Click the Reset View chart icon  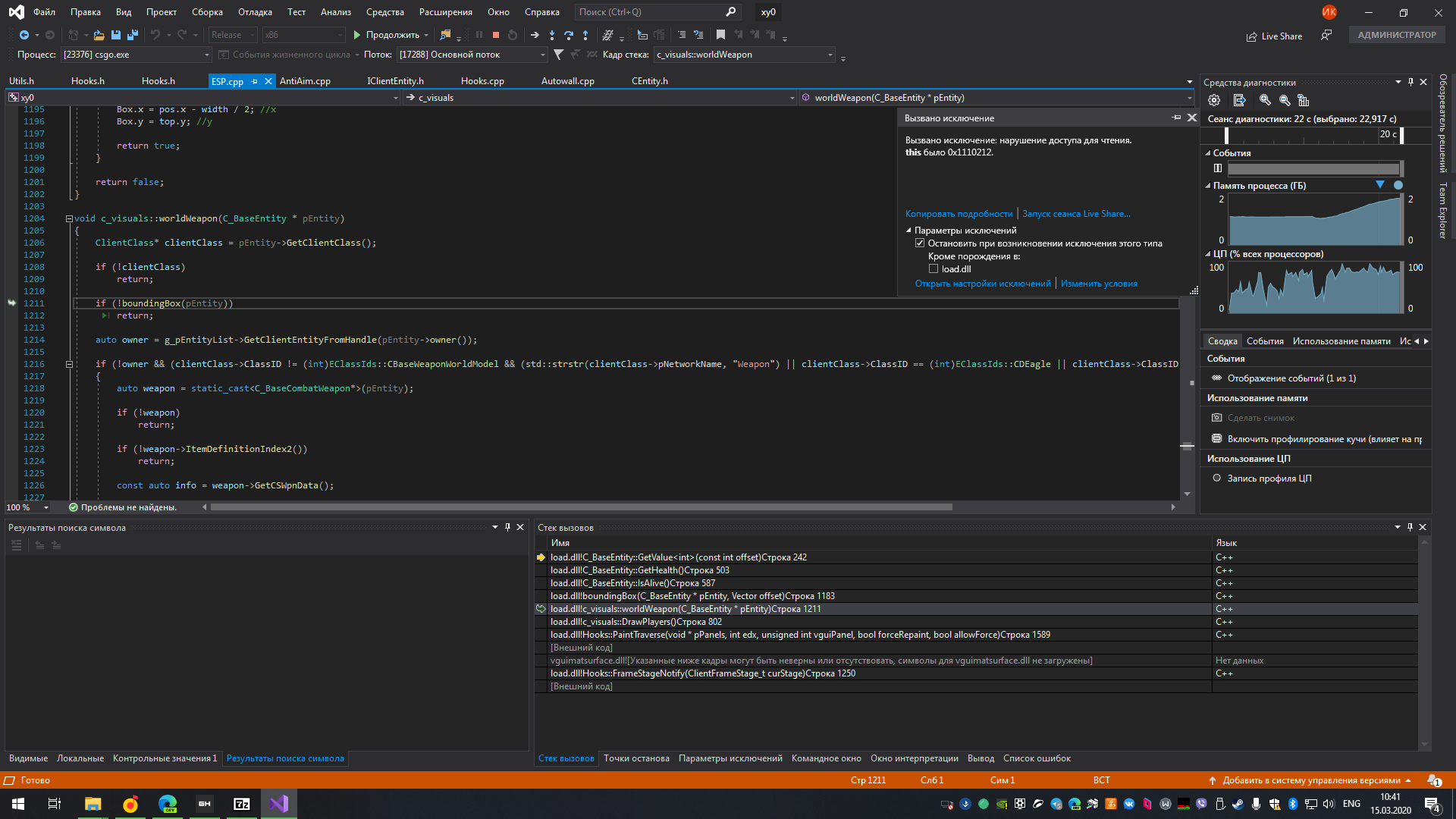1303,100
